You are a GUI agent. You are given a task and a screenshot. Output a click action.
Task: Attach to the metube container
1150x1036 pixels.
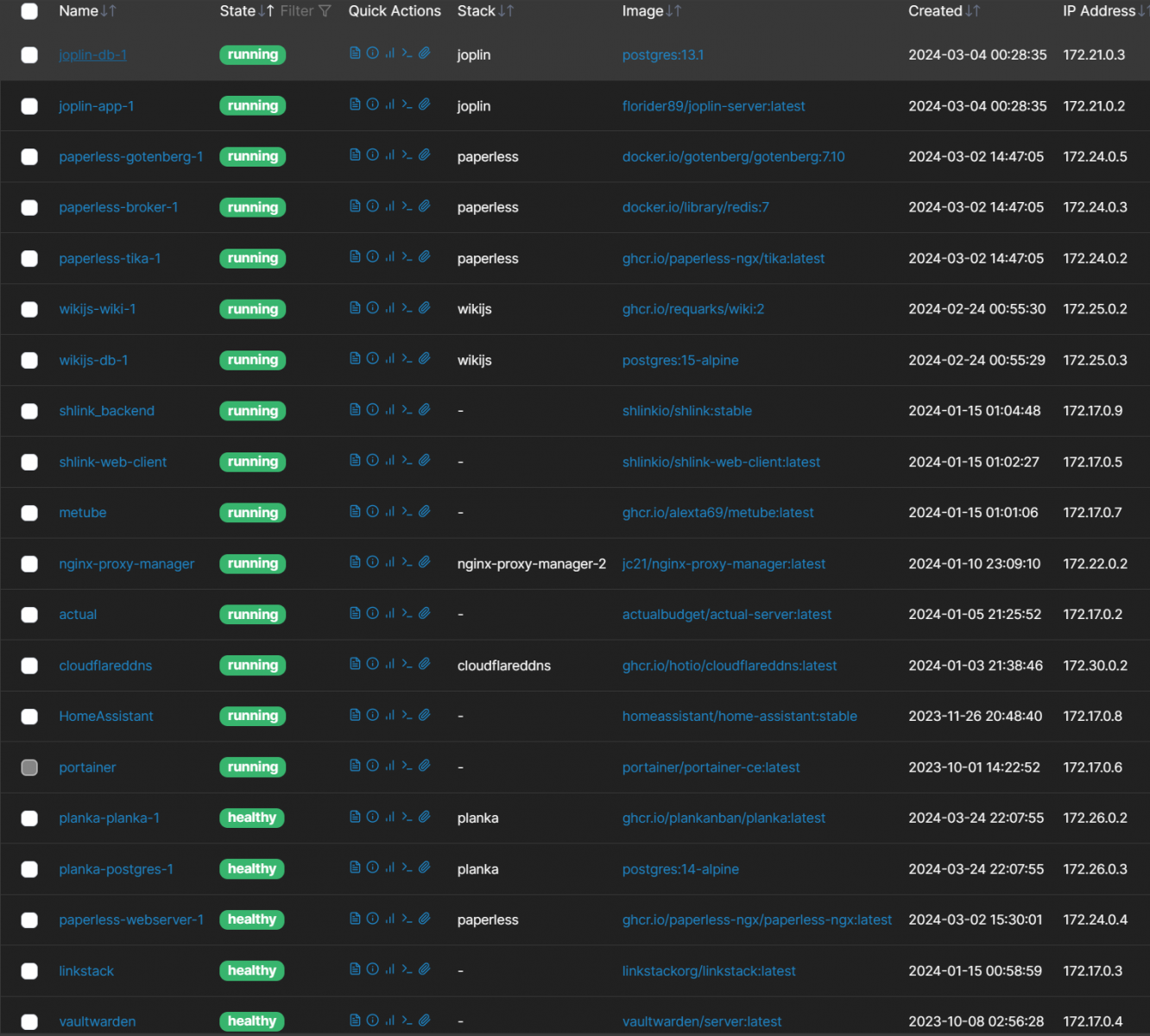424,512
